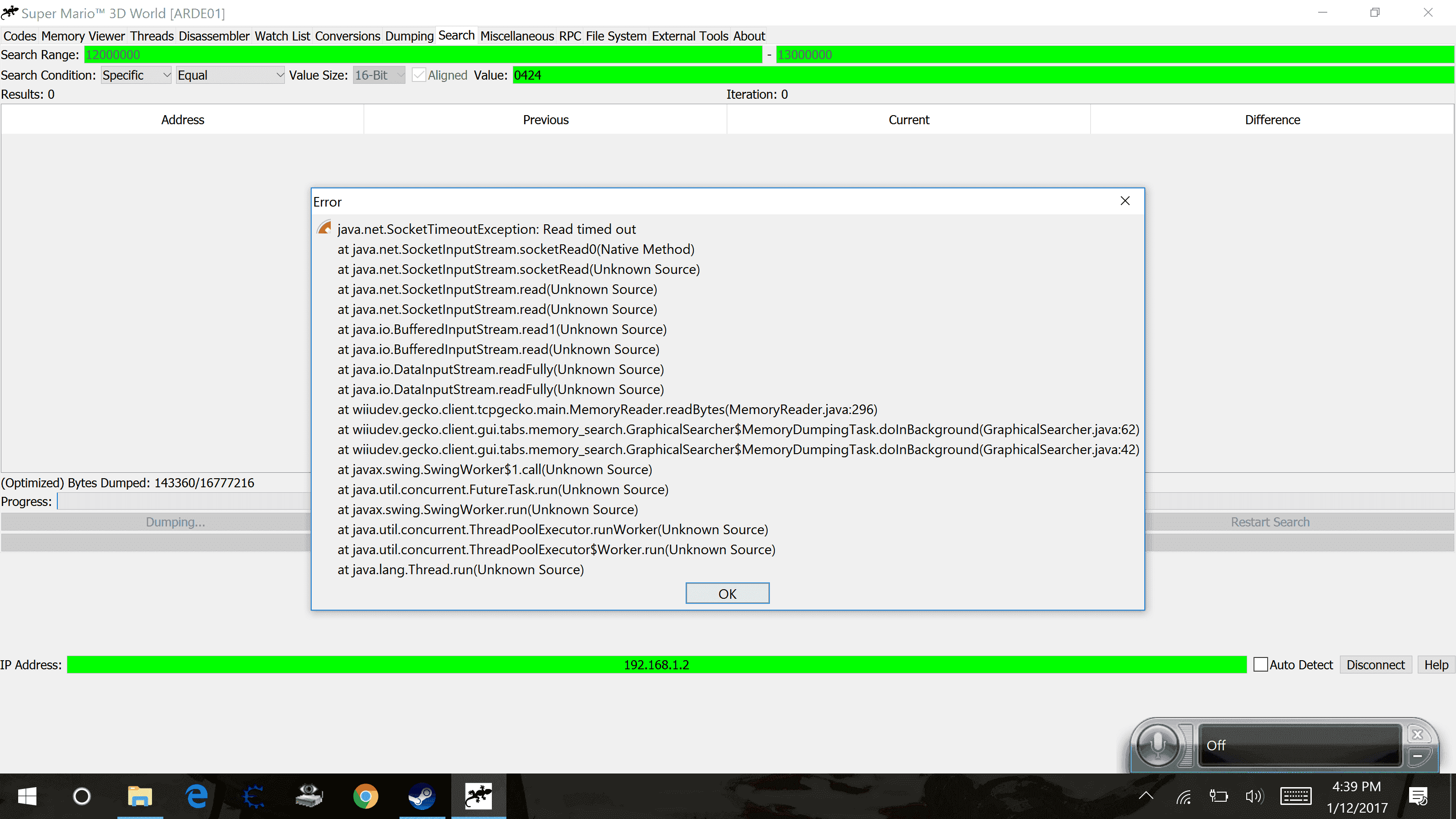
Task: Click OK in the Error dialog
Action: coord(728,593)
